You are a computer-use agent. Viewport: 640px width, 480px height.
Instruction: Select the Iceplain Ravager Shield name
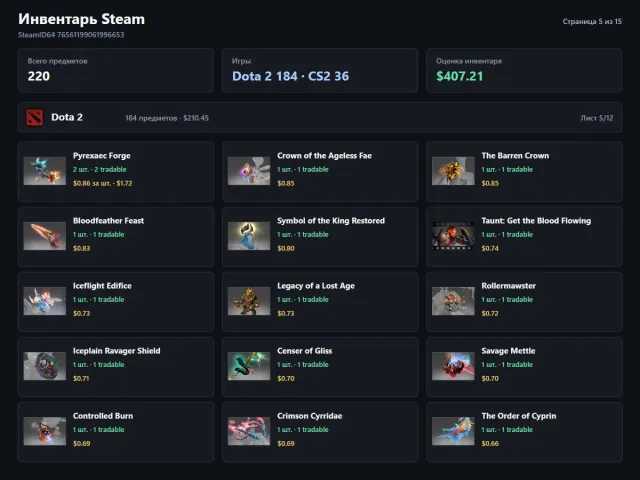tap(117, 351)
